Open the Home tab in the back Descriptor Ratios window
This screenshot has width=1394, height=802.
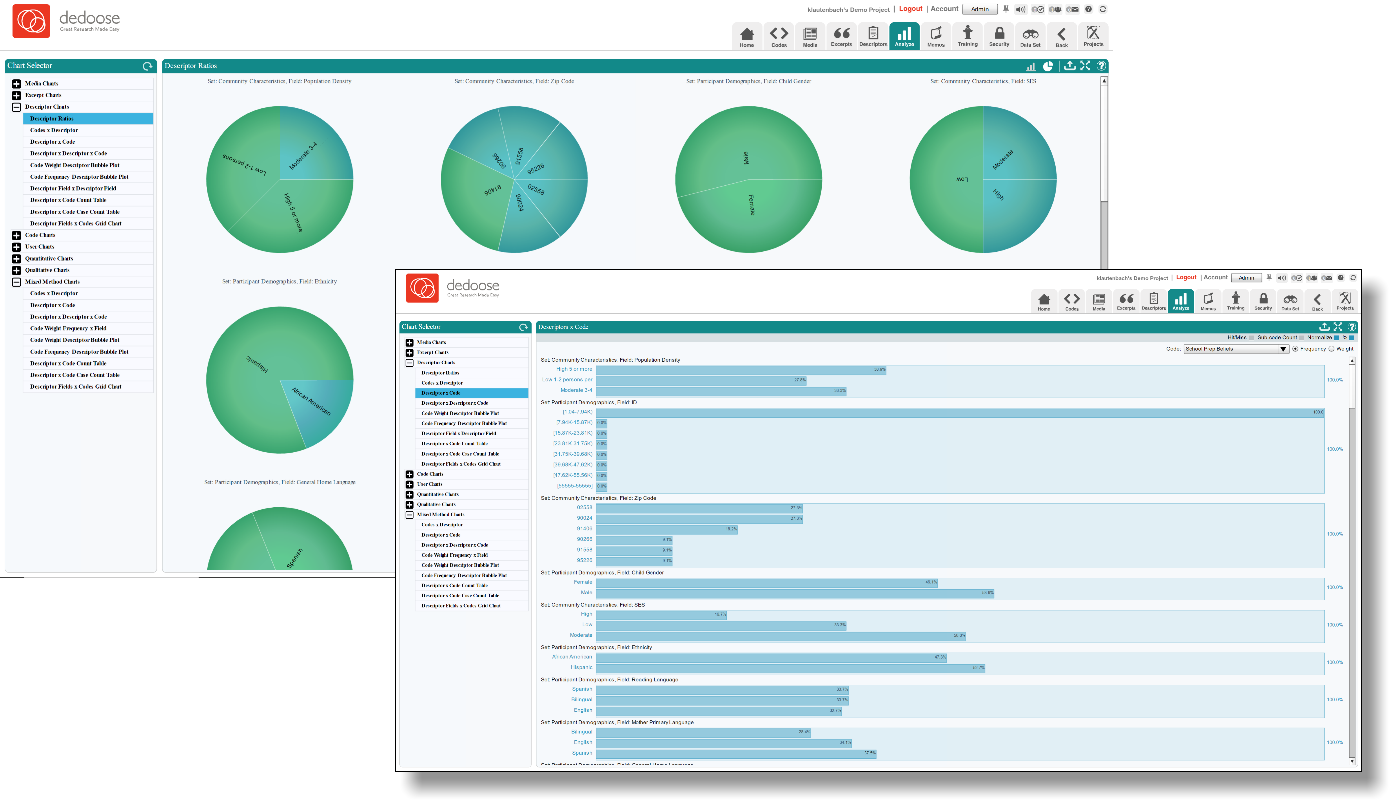click(747, 36)
